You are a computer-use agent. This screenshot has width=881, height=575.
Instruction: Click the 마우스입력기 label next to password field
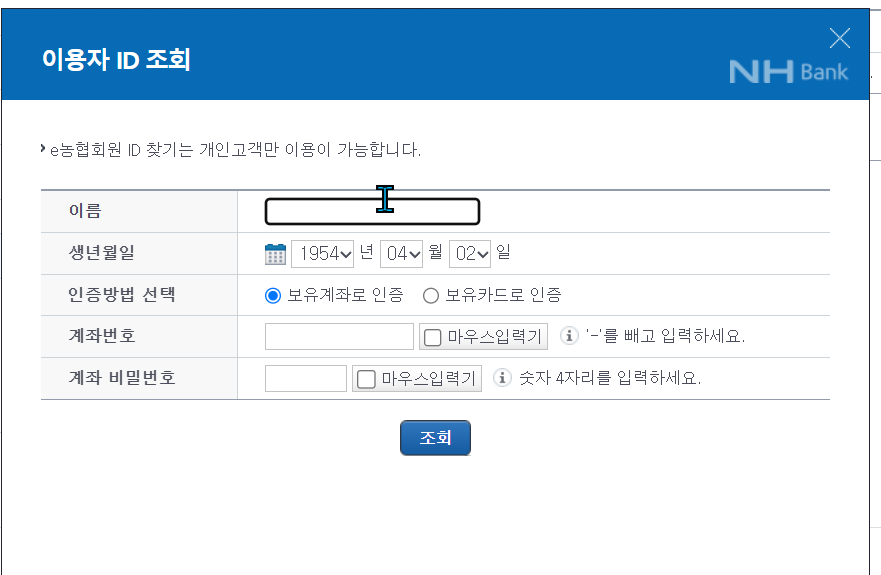click(429, 378)
